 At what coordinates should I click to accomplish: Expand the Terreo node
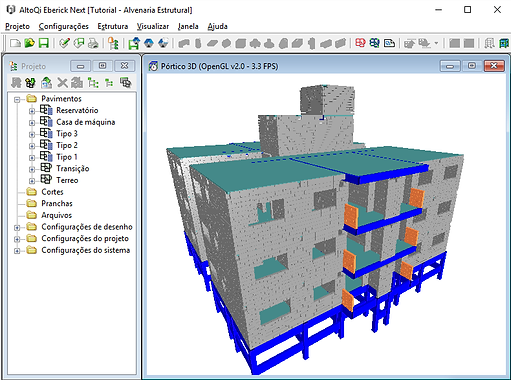point(32,181)
